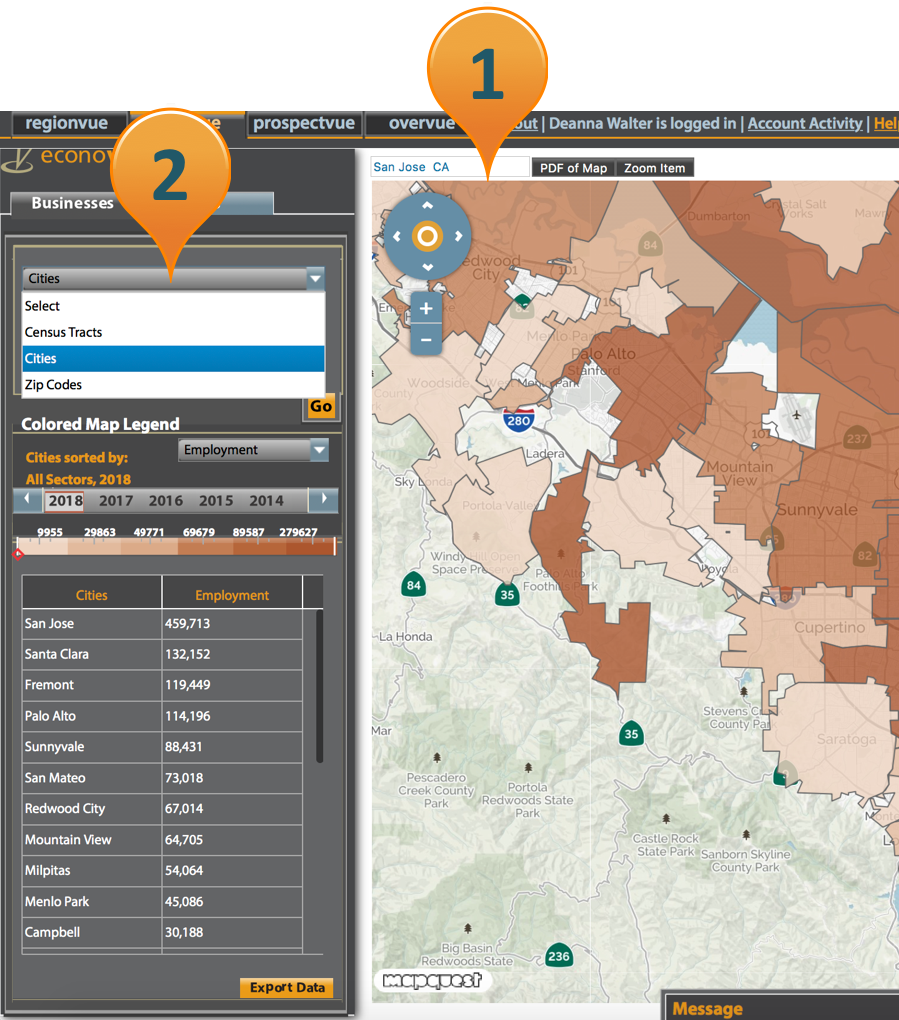The height and width of the screenshot is (1020, 899).
Task: Open the overvue tab
Action: (422, 123)
